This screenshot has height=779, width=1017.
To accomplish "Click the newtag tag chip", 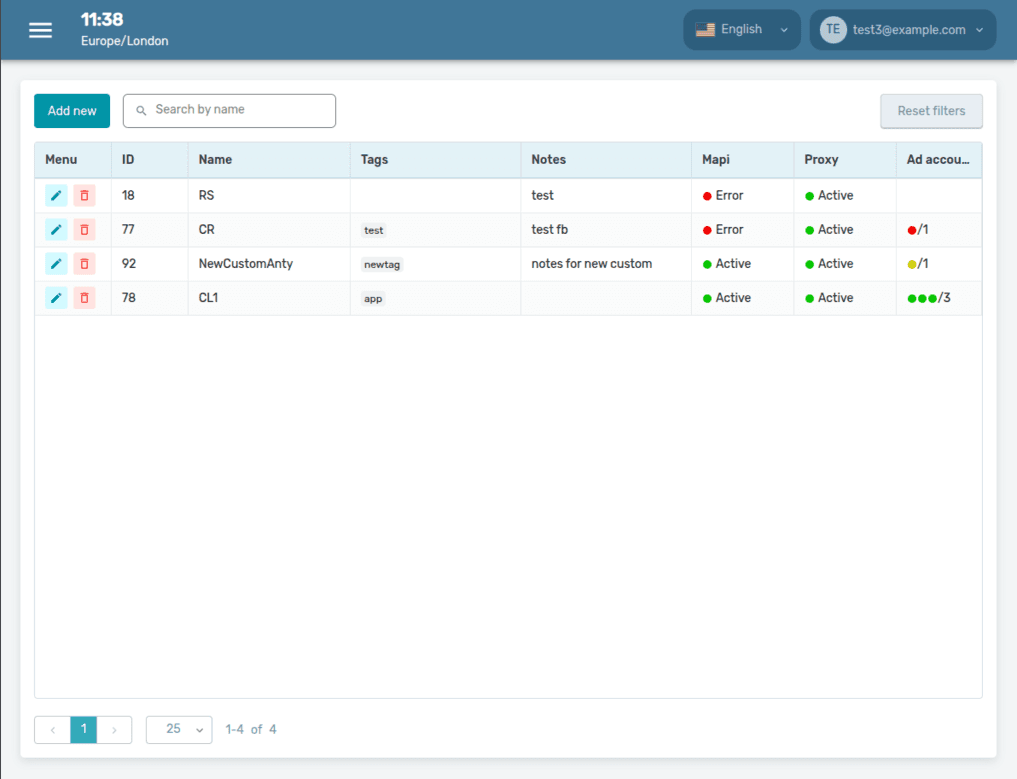I will coord(382,265).
